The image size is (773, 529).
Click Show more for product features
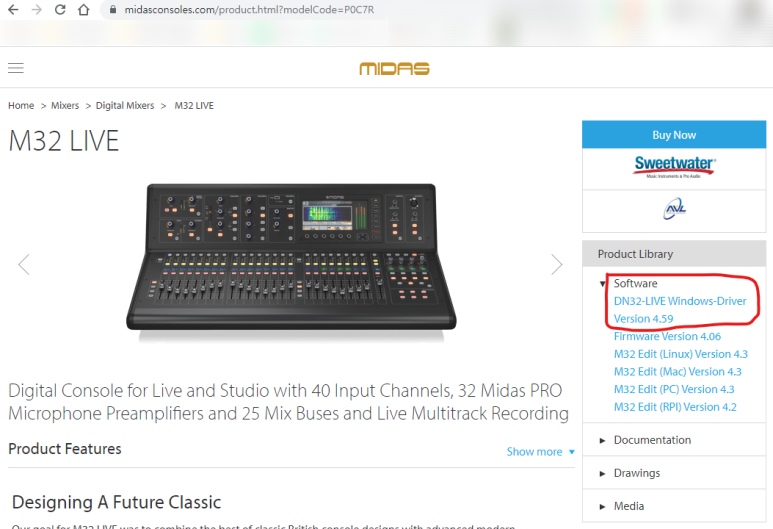pos(540,452)
